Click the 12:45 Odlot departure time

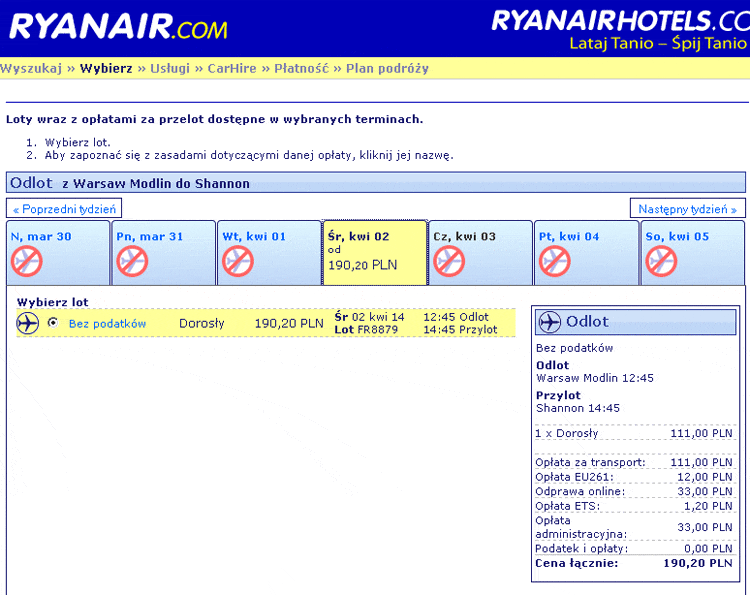coord(456,317)
